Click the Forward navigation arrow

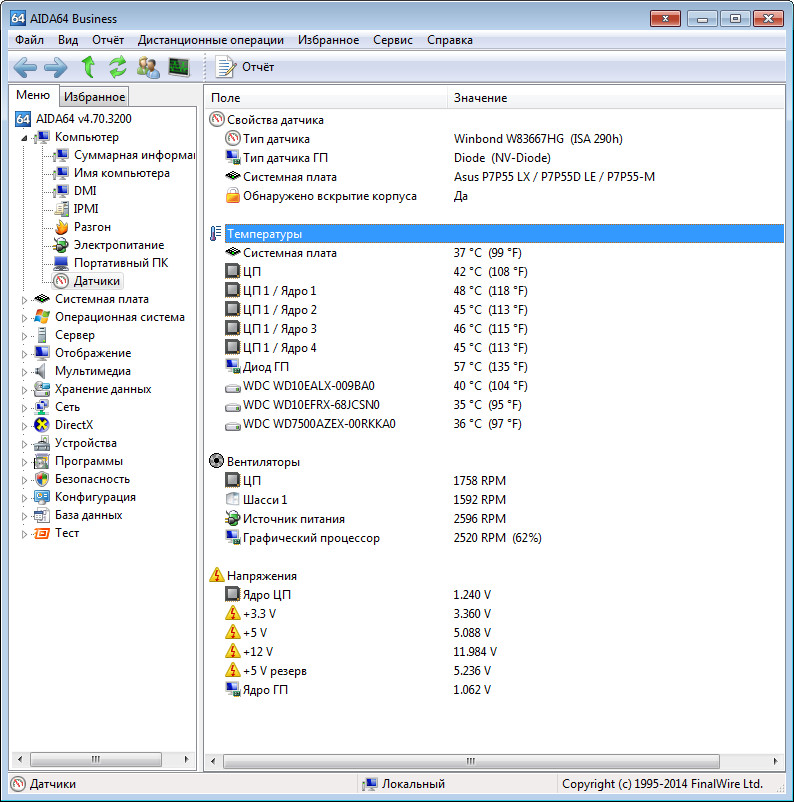click(56, 67)
